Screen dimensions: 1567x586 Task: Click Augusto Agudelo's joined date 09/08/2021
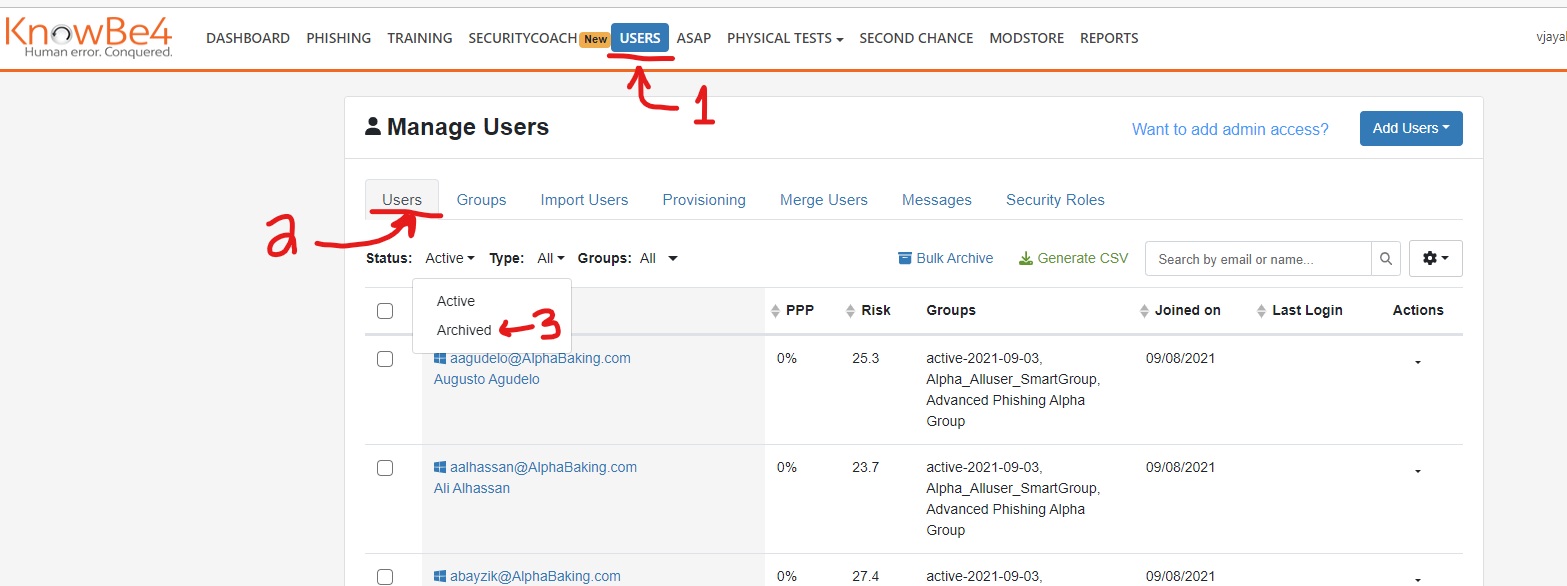click(1181, 358)
